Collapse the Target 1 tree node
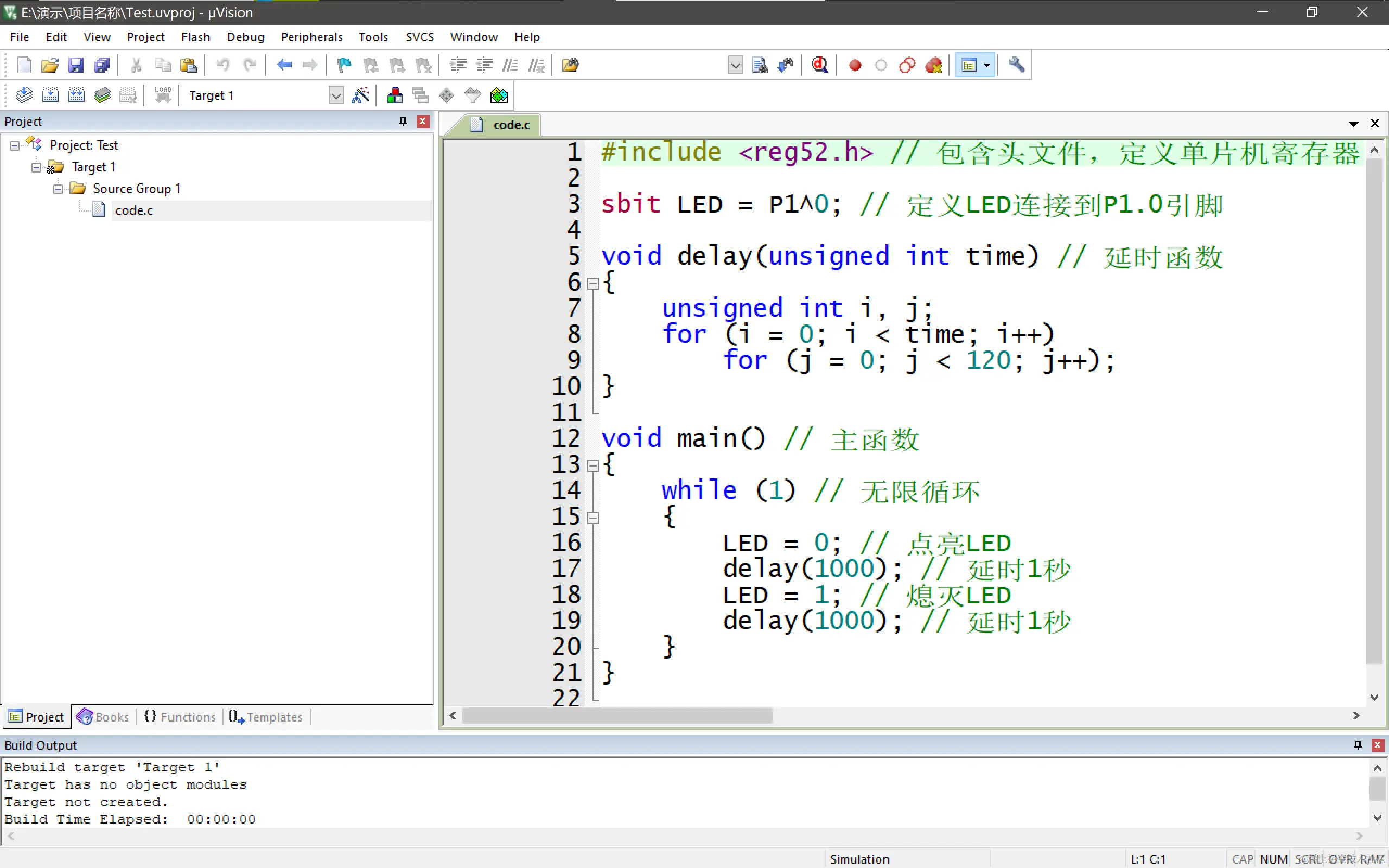This screenshot has height=868, width=1389. click(36, 168)
